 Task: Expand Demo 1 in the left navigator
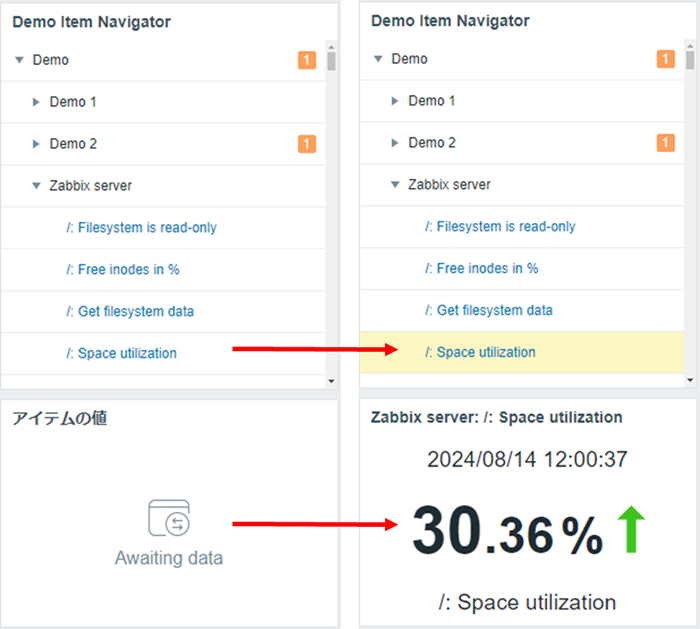point(36,102)
